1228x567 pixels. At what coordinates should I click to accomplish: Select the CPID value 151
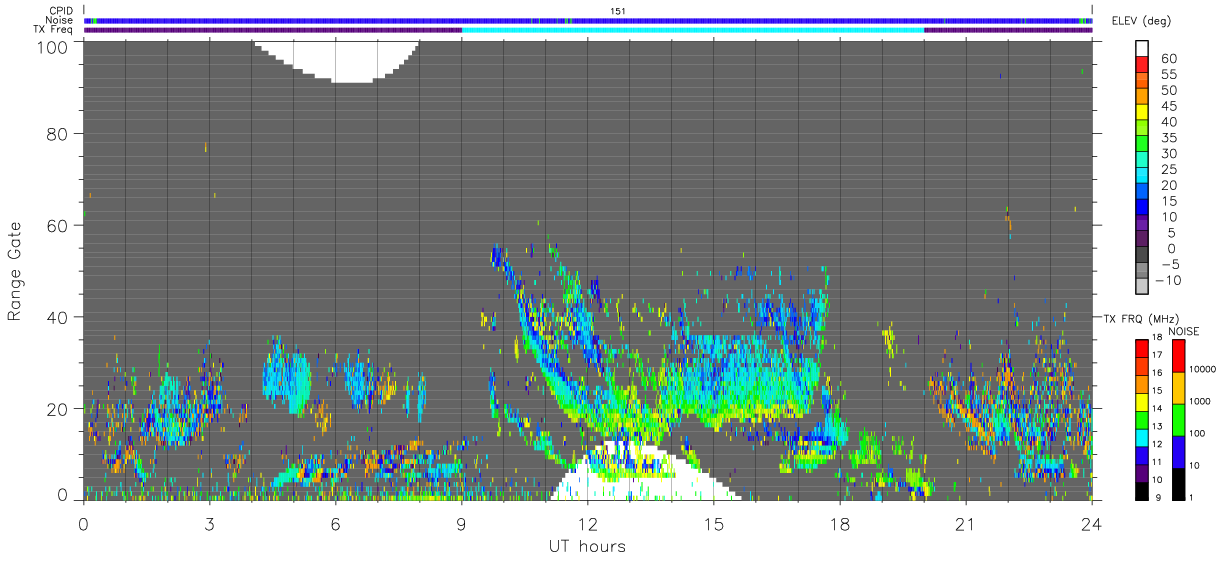pyautogui.click(x=617, y=11)
